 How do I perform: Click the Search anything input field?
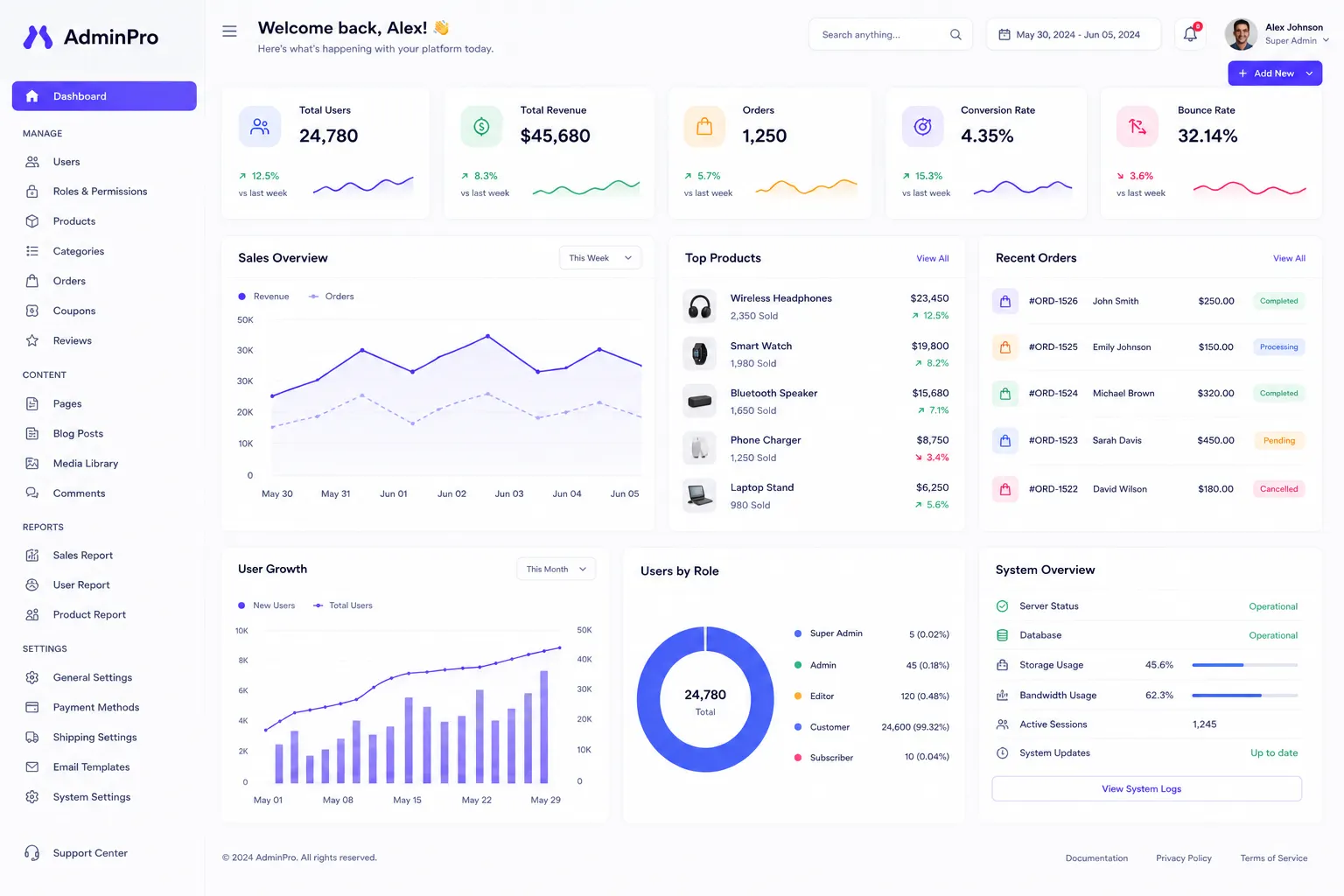[x=891, y=35]
